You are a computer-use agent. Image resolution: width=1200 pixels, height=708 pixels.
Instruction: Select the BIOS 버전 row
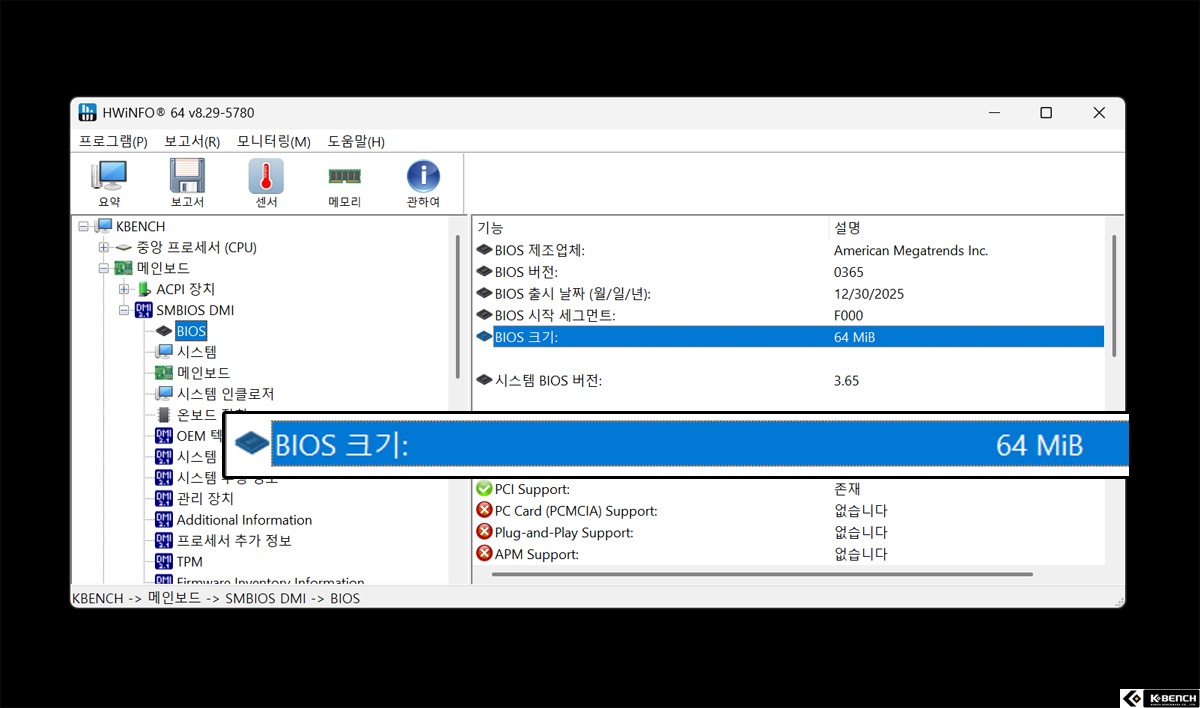tap(526, 272)
